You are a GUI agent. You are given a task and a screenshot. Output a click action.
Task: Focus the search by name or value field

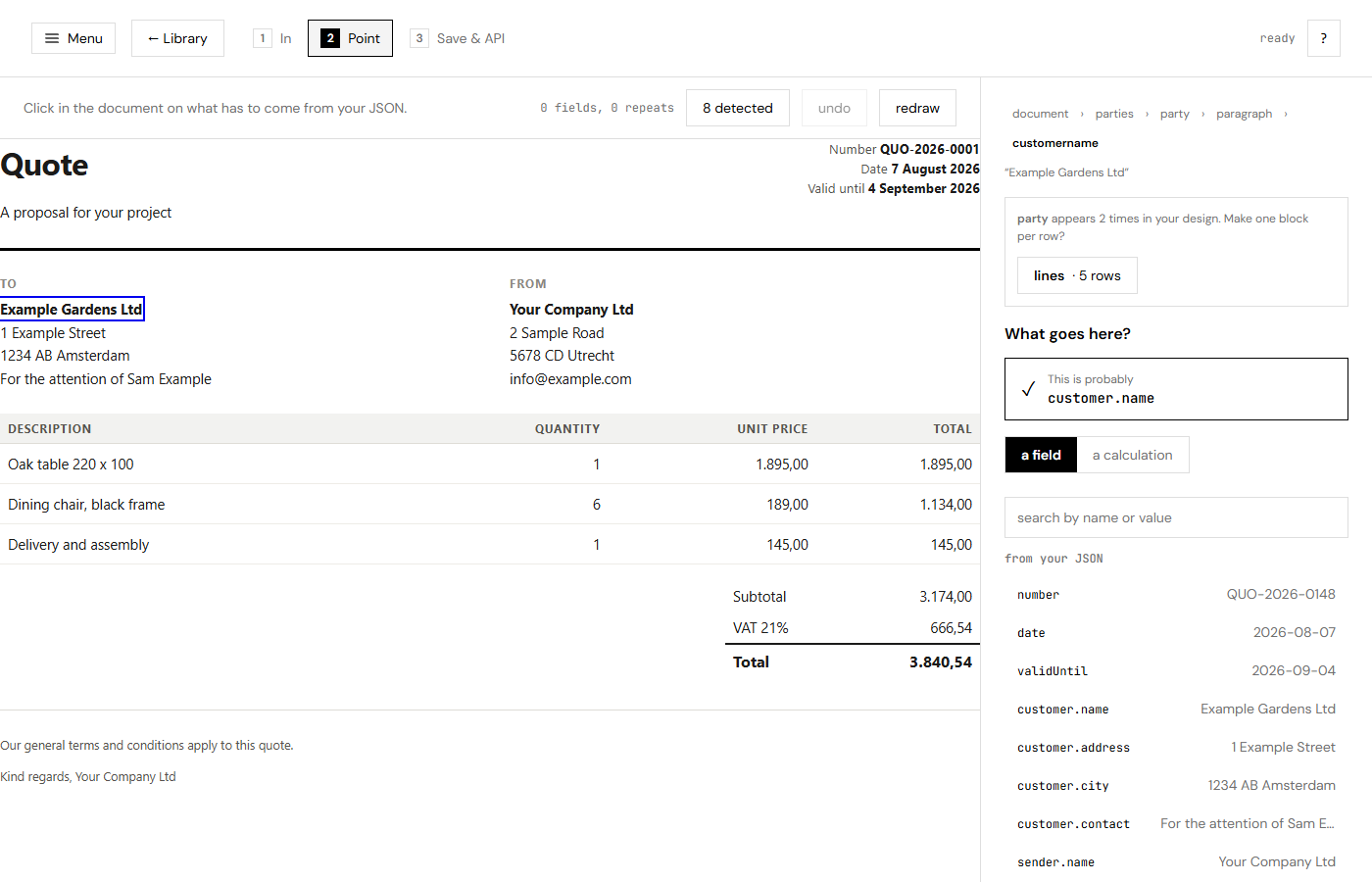click(1176, 517)
